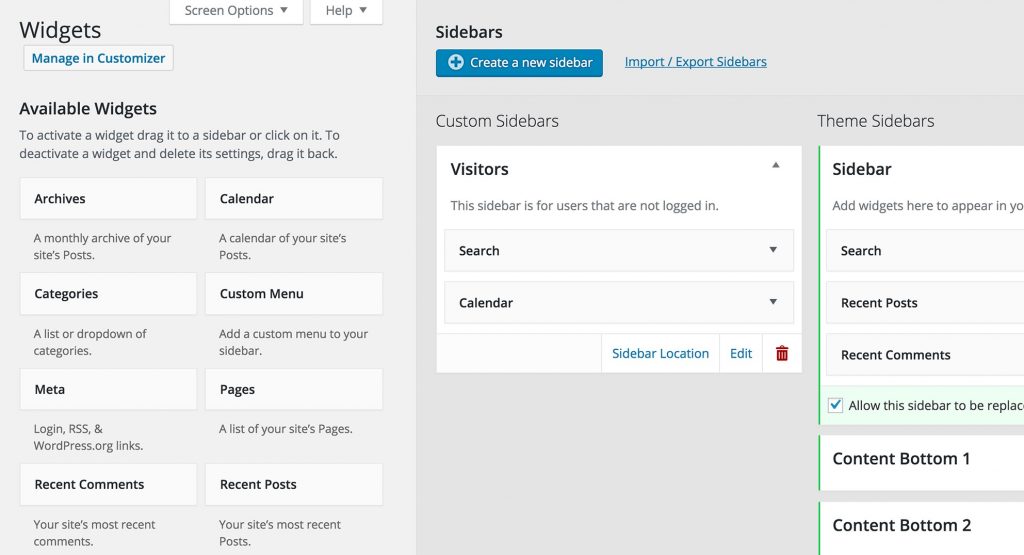Image resolution: width=1024 pixels, height=555 pixels.
Task: Click Manage in Customizer button
Action: (98, 58)
